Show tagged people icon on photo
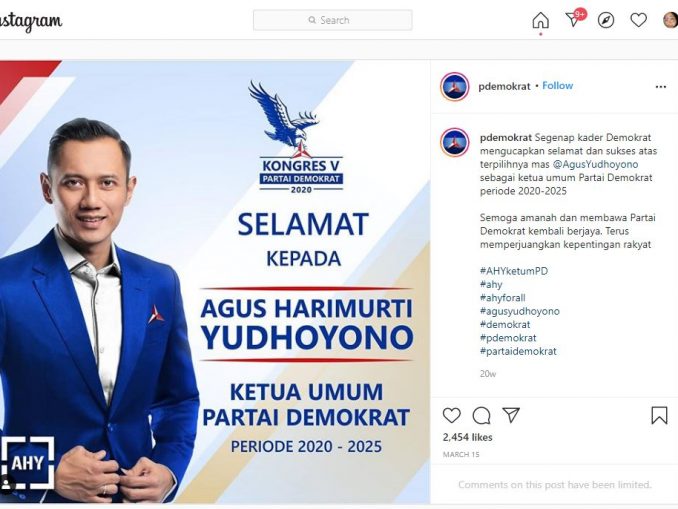This screenshot has height=509, width=678. pos(6,483)
